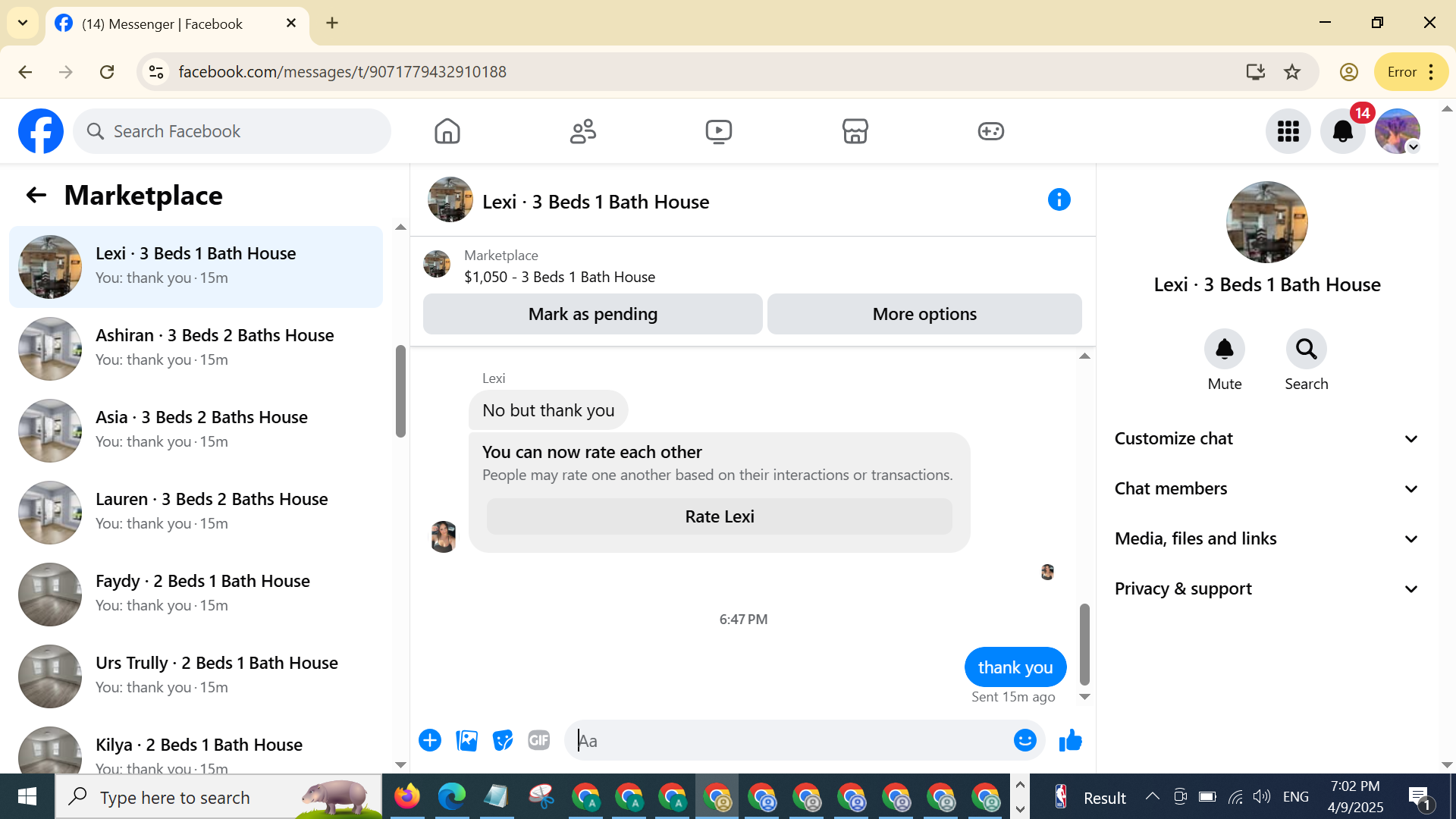Click the Mark as pending button
This screenshot has width=1456, height=819.
coord(593,314)
